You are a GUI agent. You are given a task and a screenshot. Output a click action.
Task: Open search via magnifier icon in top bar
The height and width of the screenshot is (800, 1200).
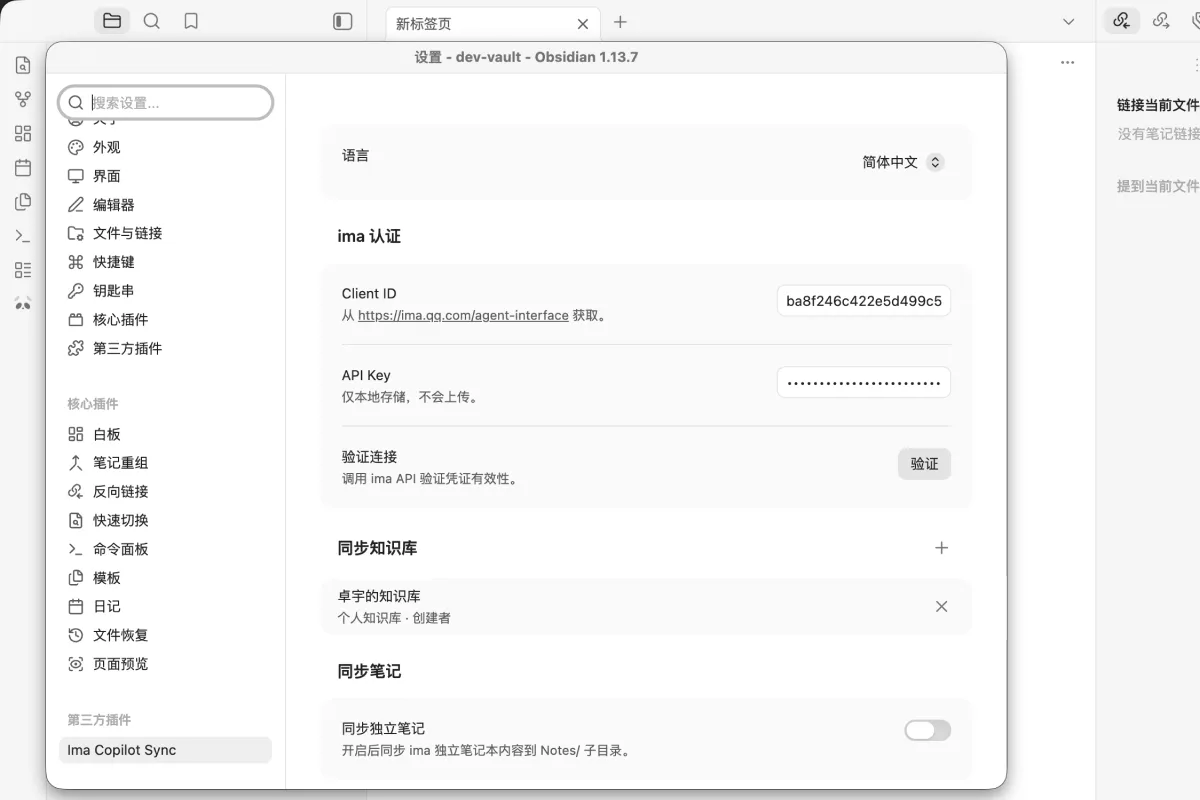(x=152, y=21)
